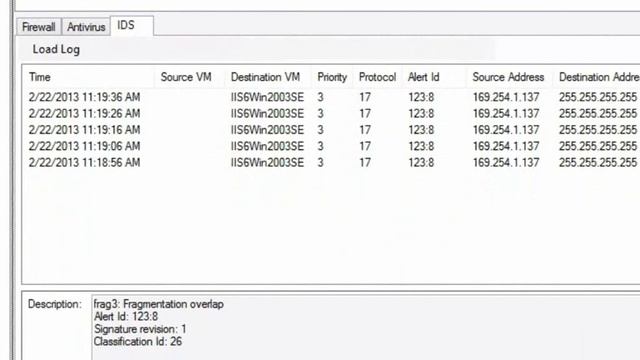Click protocol 17 in the 11:19:36 row
This screenshot has height=360, width=640.
click(365, 97)
